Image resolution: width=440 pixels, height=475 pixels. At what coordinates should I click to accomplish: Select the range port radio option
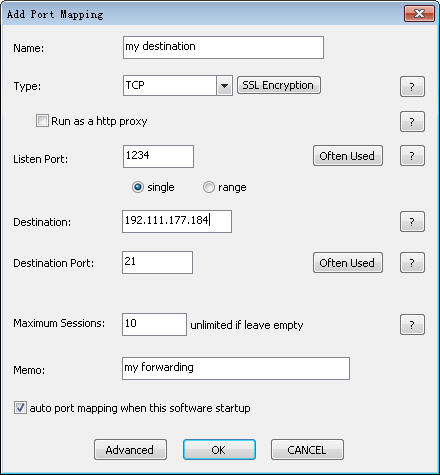pyautogui.click(x=209, y=187)
